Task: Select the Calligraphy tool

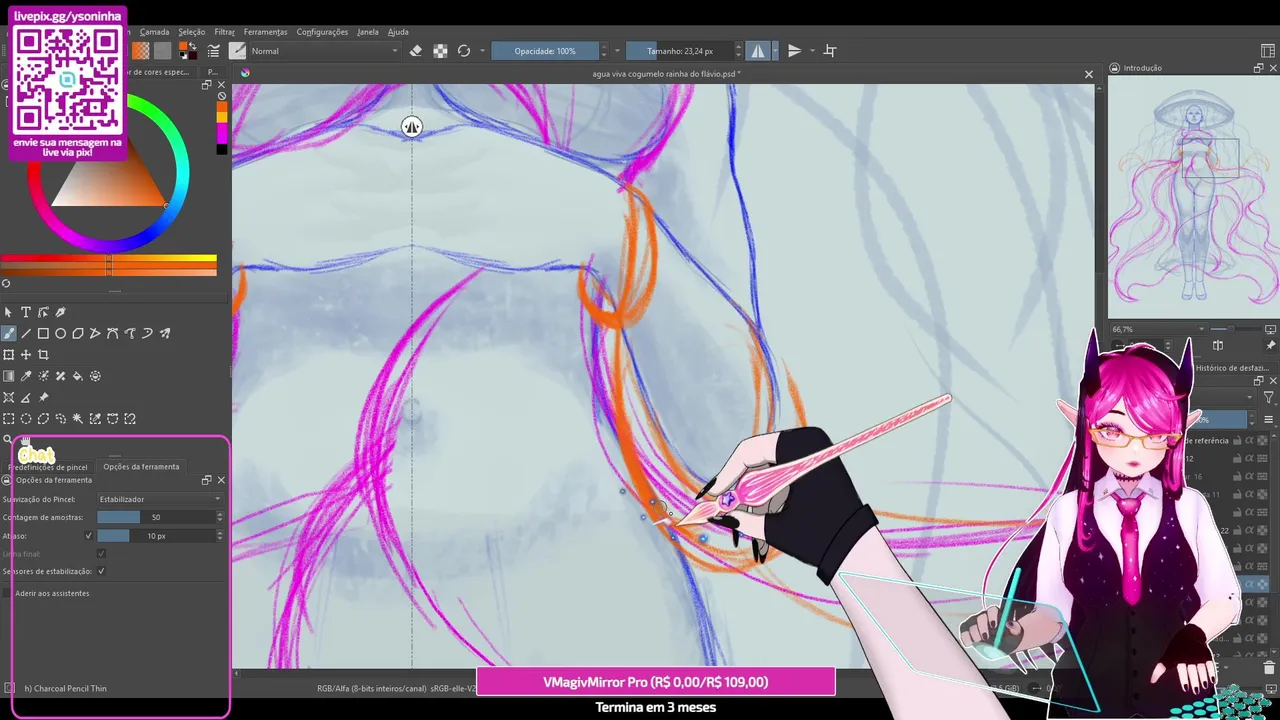Action: point(60,312)
